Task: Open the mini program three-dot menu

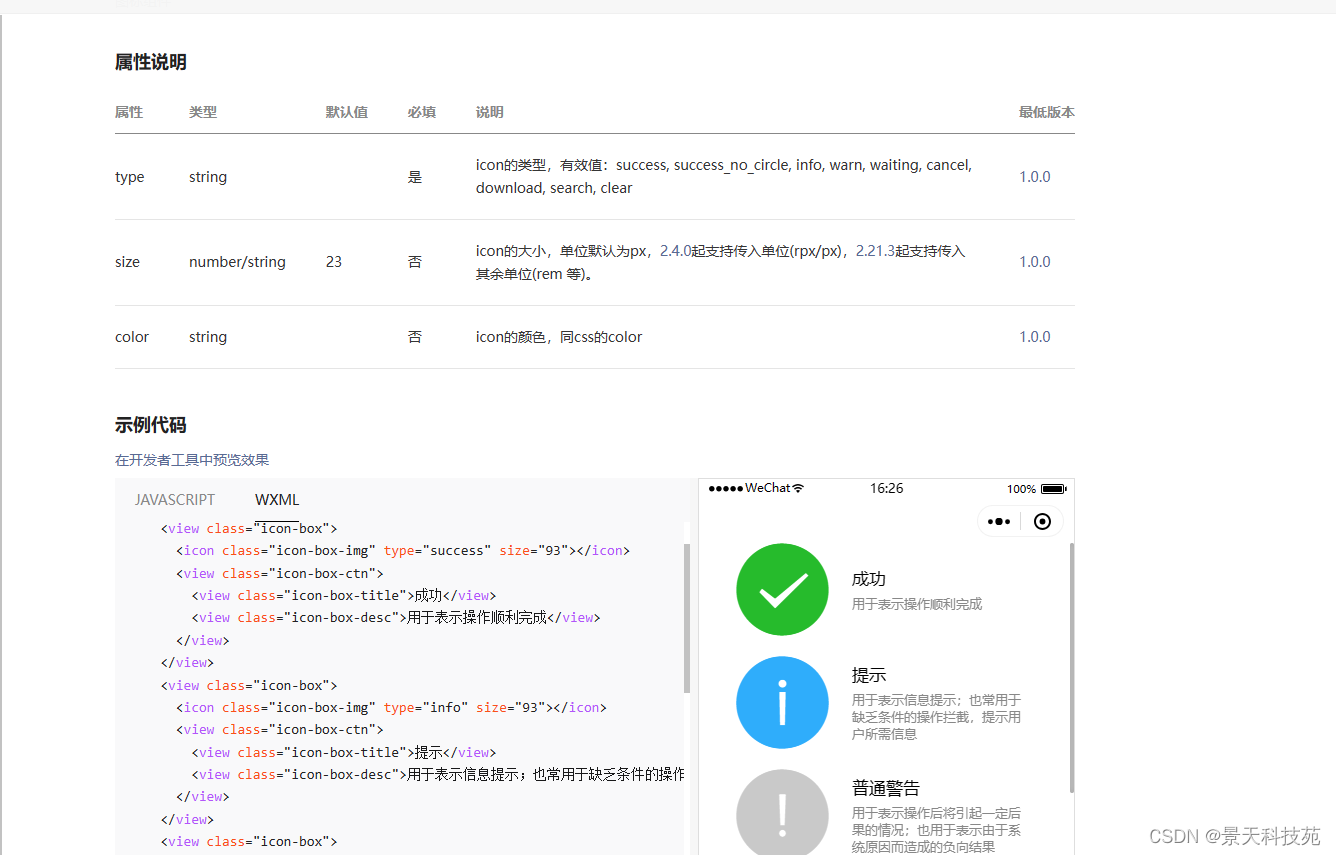Action: tap(998, 522)
